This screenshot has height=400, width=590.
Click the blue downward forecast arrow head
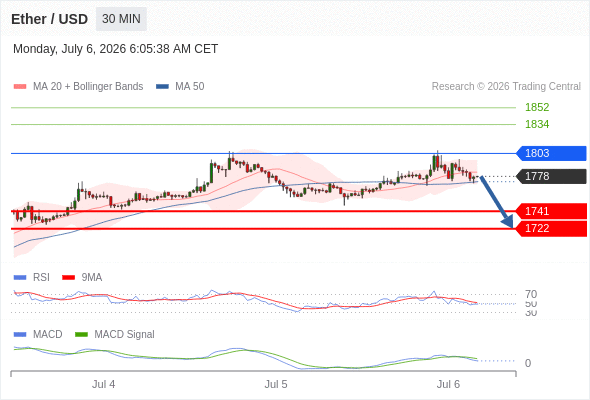pyautogui.click(x=508, y=222)
